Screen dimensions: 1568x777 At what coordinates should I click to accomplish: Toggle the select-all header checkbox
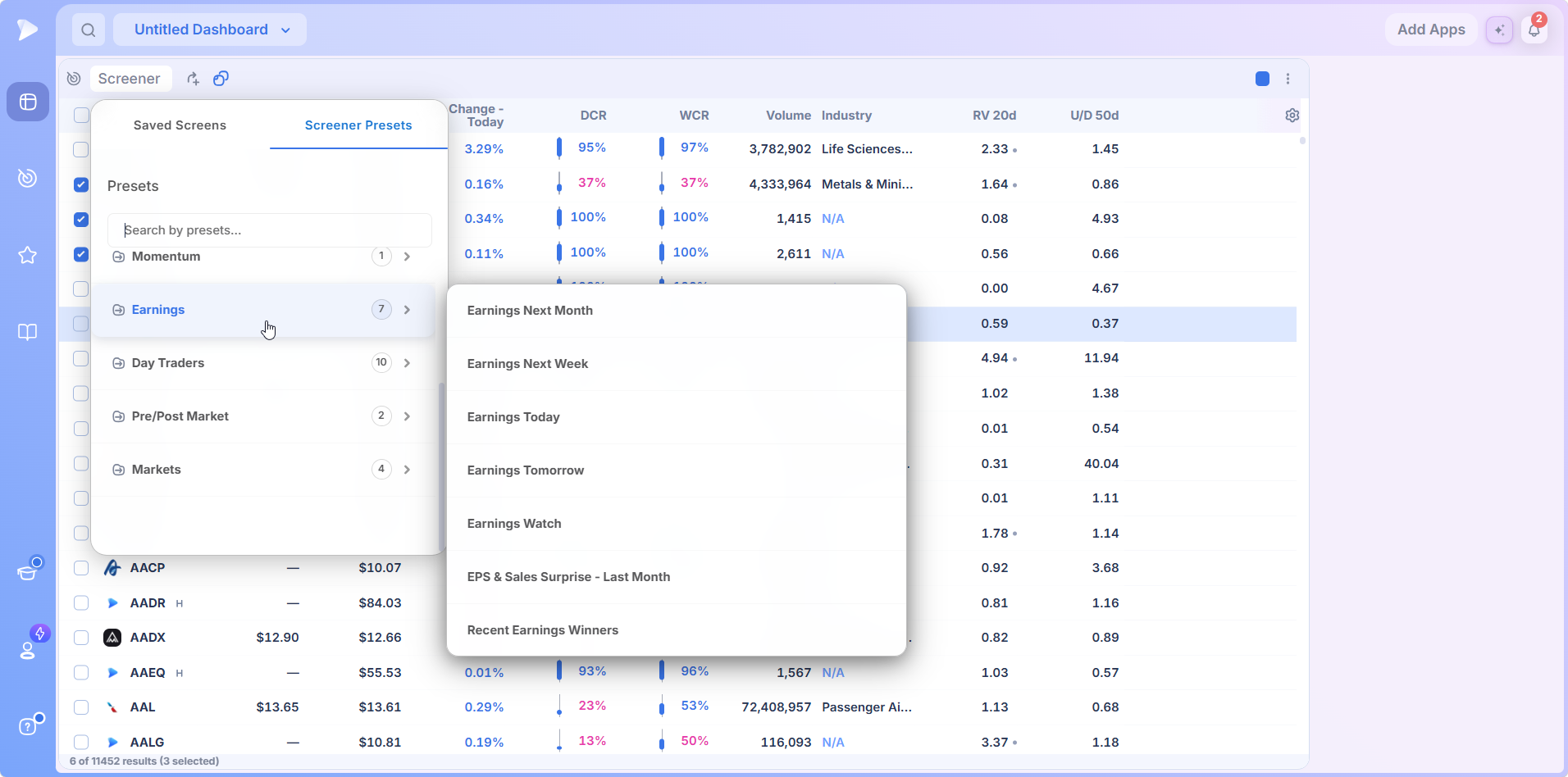point(81,116)
